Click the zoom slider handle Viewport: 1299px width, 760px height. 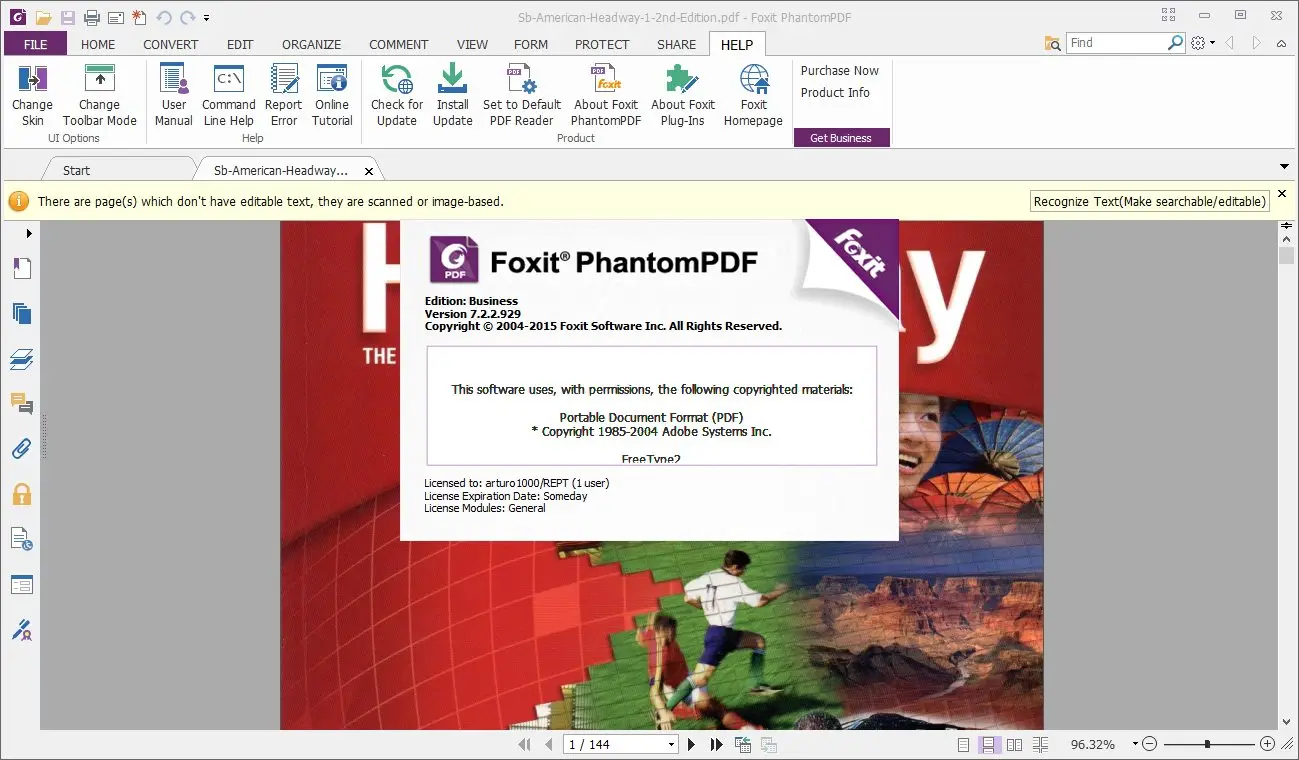pyautogui.click(x=1208, y=744)
